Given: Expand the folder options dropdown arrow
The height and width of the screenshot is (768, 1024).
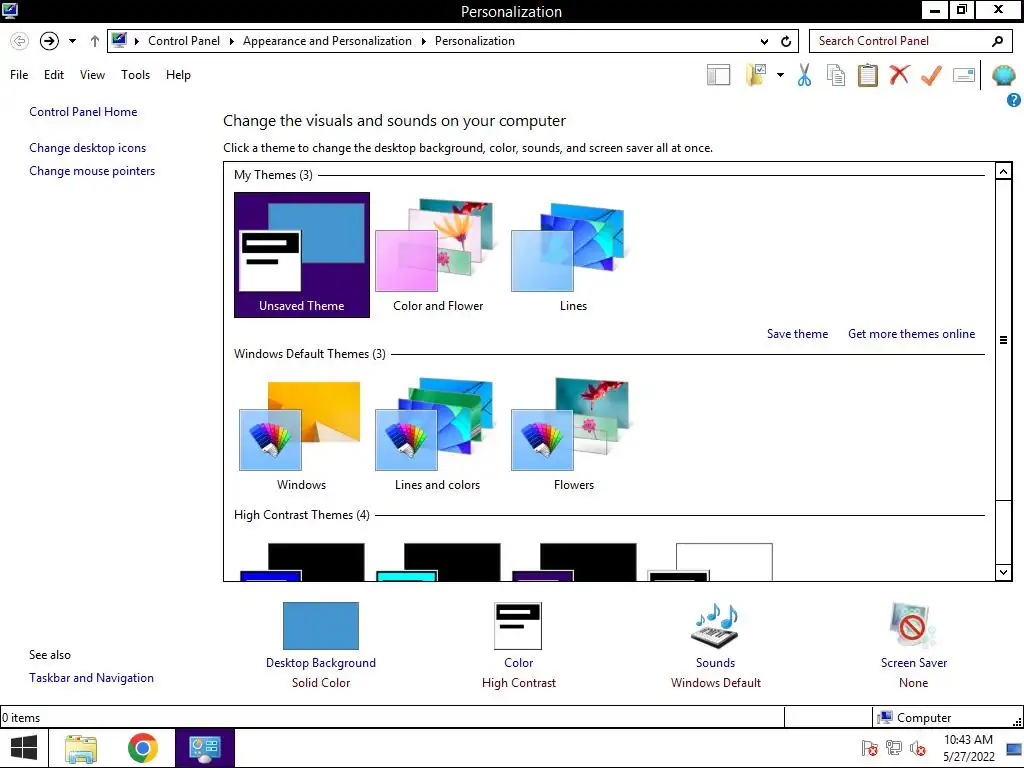Looking at the screenshot, I should pyautogui.click(x=780, y=75).
